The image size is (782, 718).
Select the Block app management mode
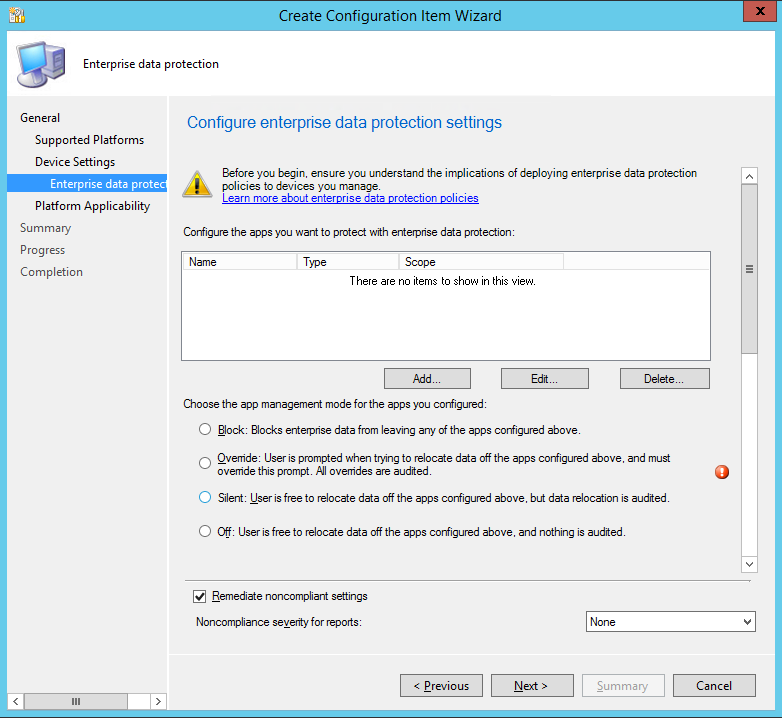pyautogui.click(x=205, y=430)
